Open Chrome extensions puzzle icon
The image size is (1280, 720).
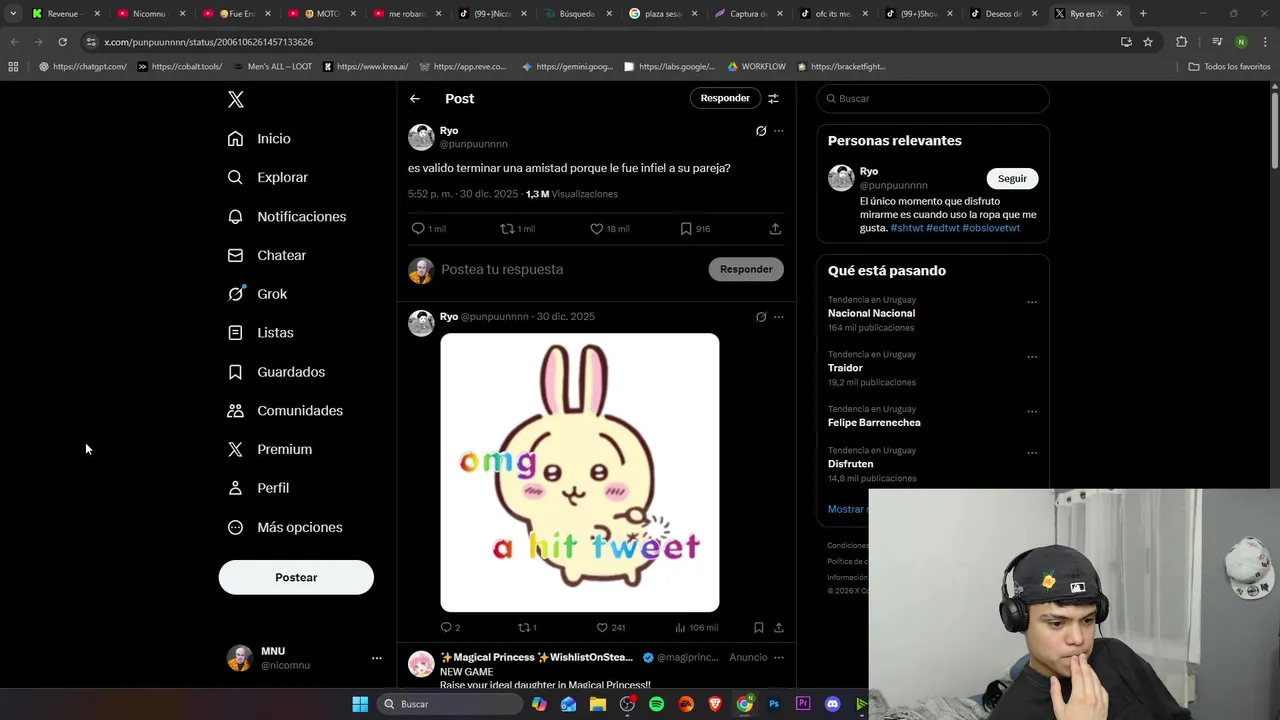pyautogui.click(x=1181, y=42)
